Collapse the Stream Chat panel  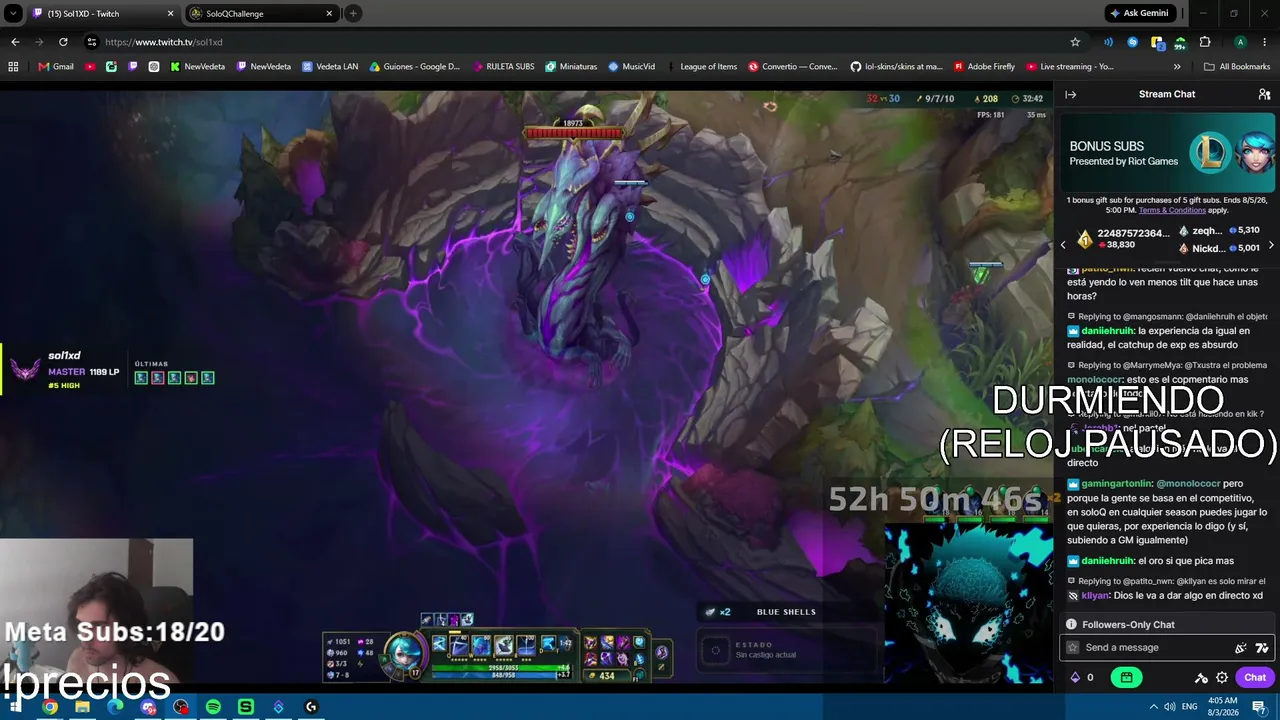(1070, 94)
